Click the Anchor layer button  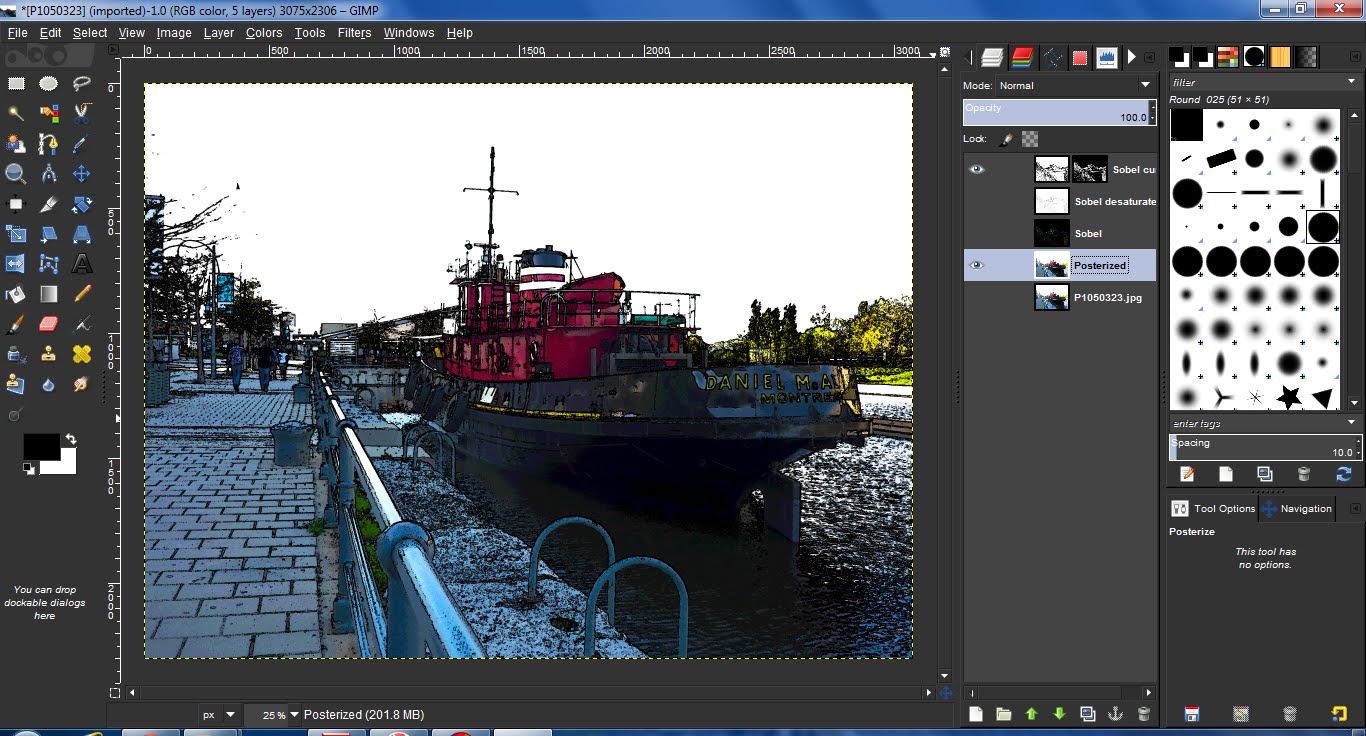(x=1116, y=714)
